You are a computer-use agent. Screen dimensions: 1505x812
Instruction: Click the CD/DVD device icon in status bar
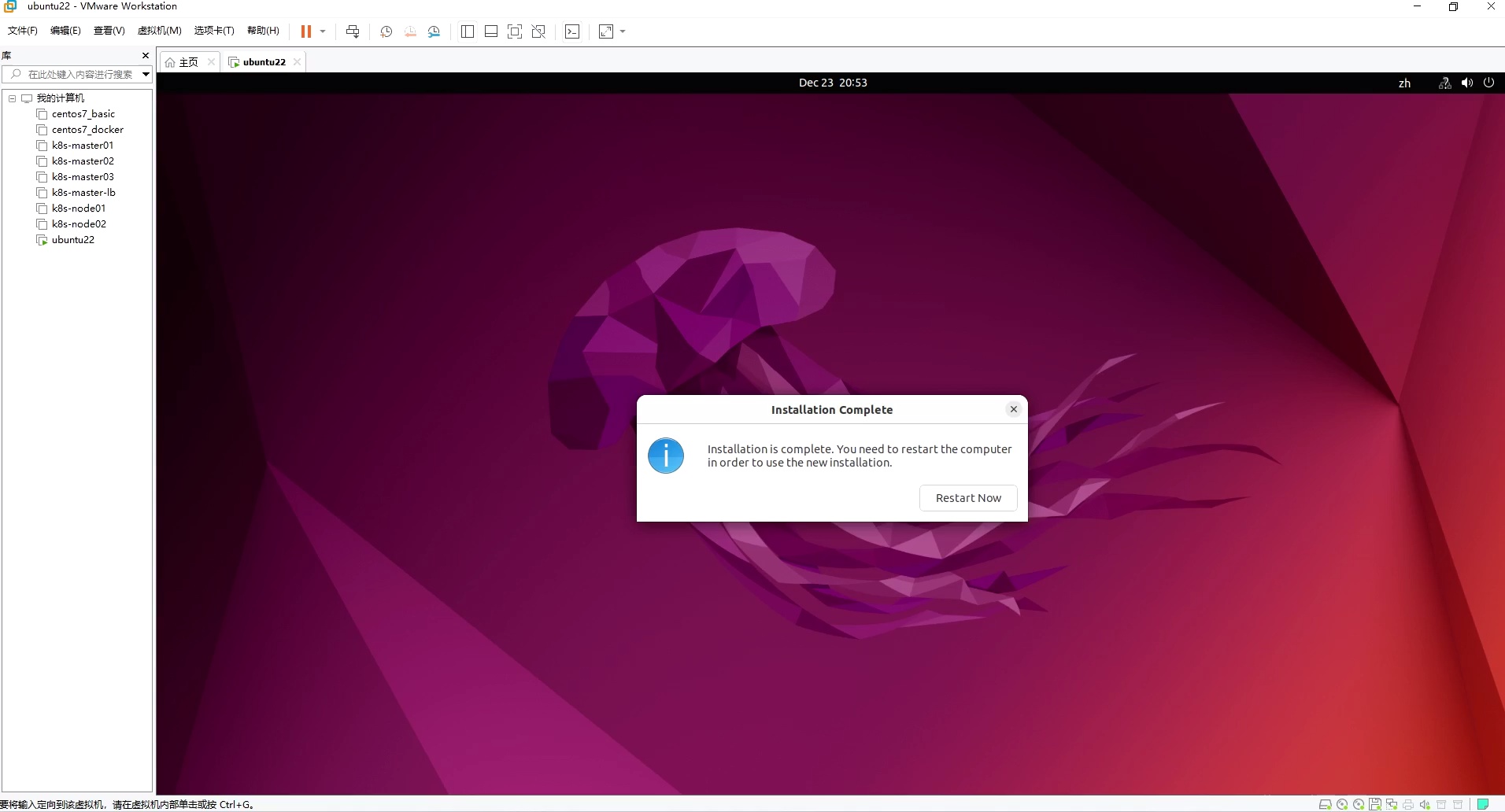click(x=1342, y=804)
